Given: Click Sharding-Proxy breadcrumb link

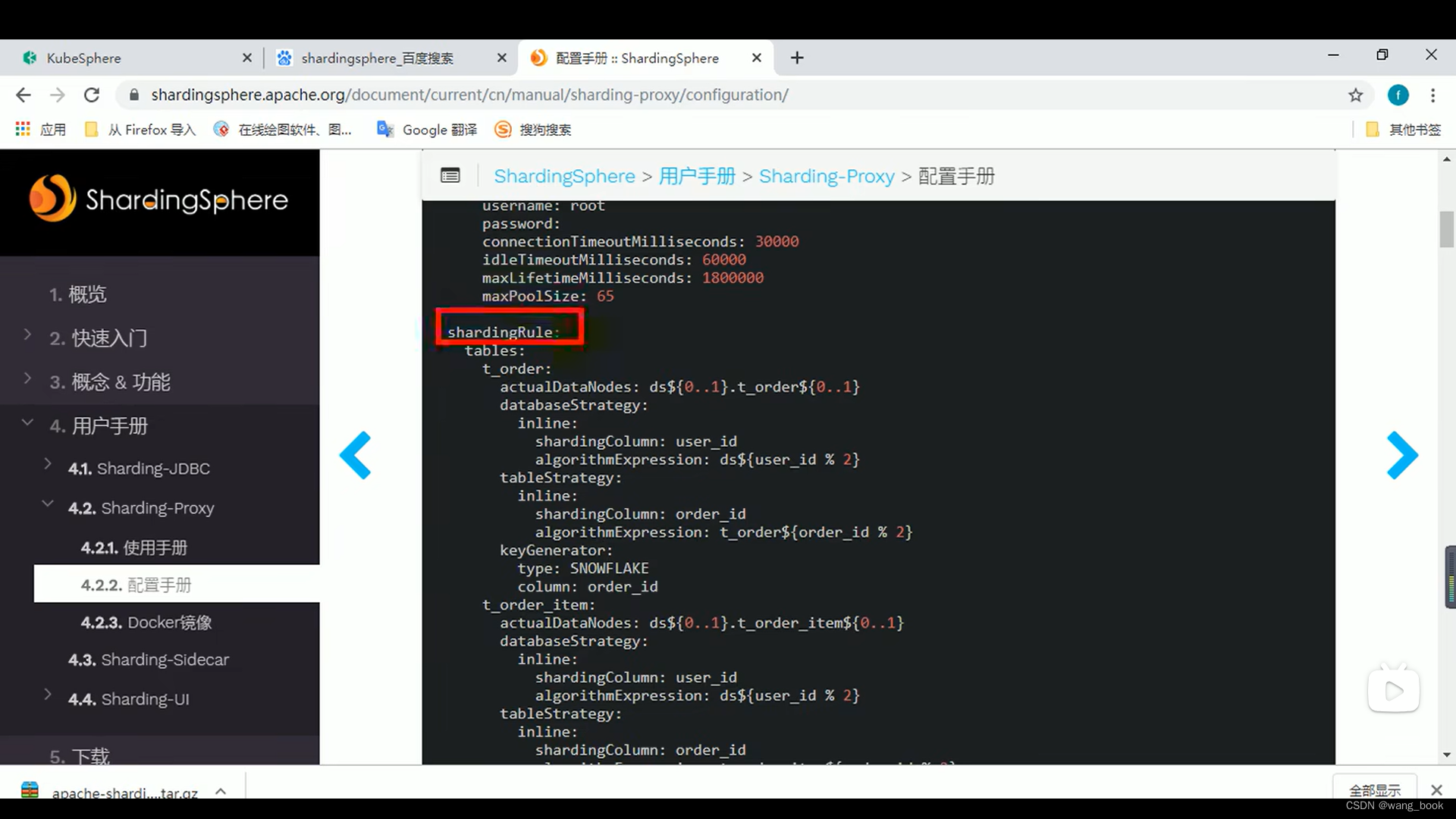Looking at the screenshot, I should [x=827, y=176].
